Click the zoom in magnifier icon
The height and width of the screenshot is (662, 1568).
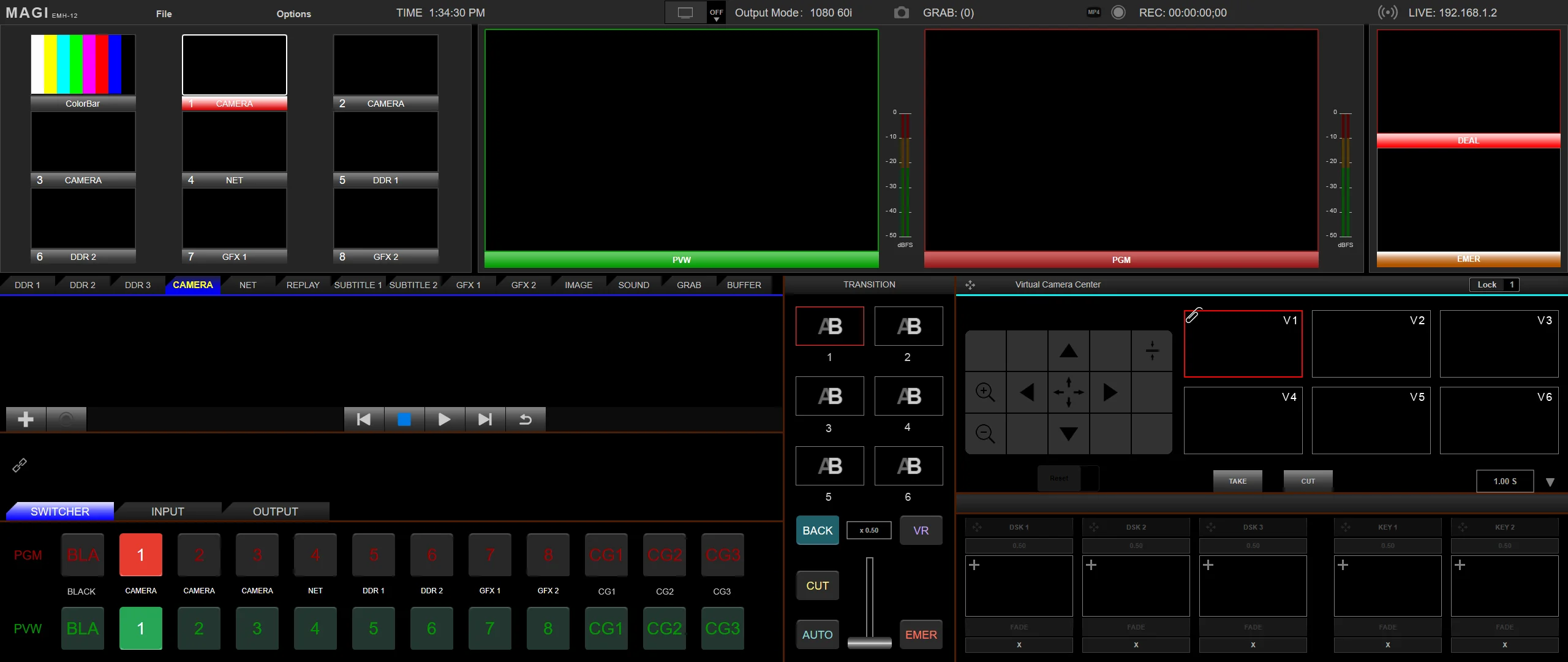(x=985, y=392)
